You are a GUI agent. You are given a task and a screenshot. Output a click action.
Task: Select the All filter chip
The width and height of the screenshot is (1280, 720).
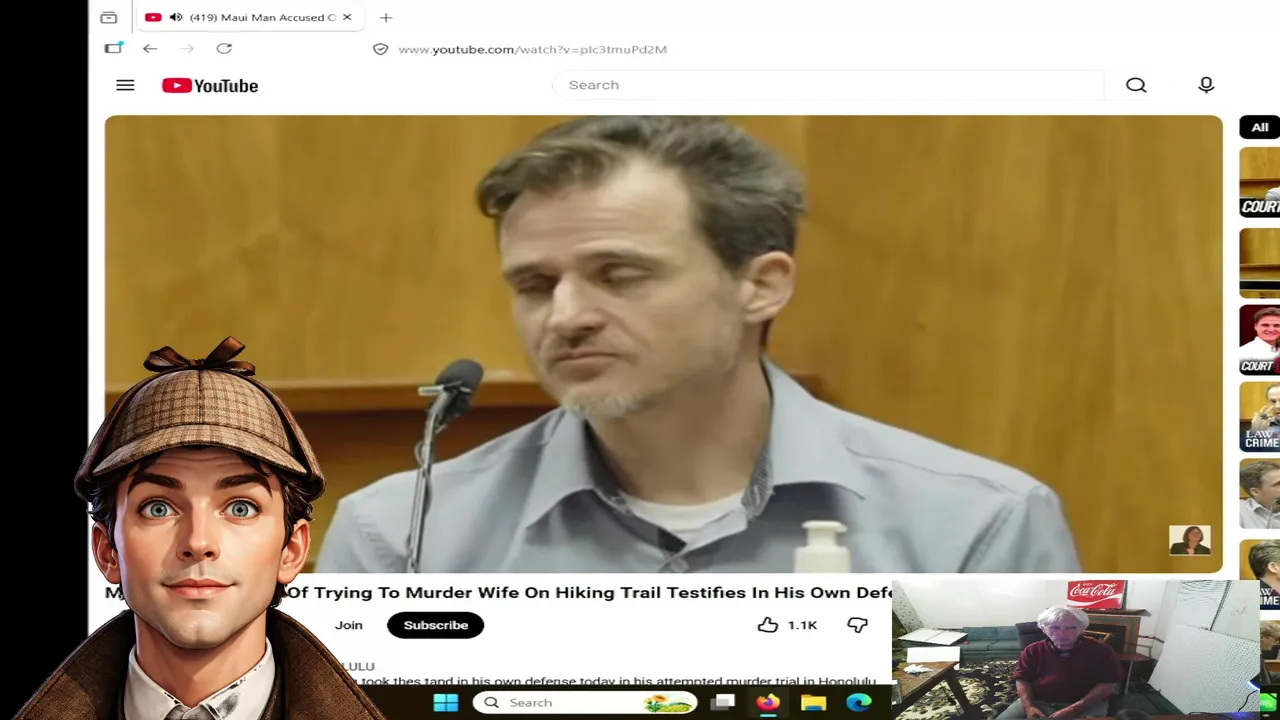coord(1259,127)
